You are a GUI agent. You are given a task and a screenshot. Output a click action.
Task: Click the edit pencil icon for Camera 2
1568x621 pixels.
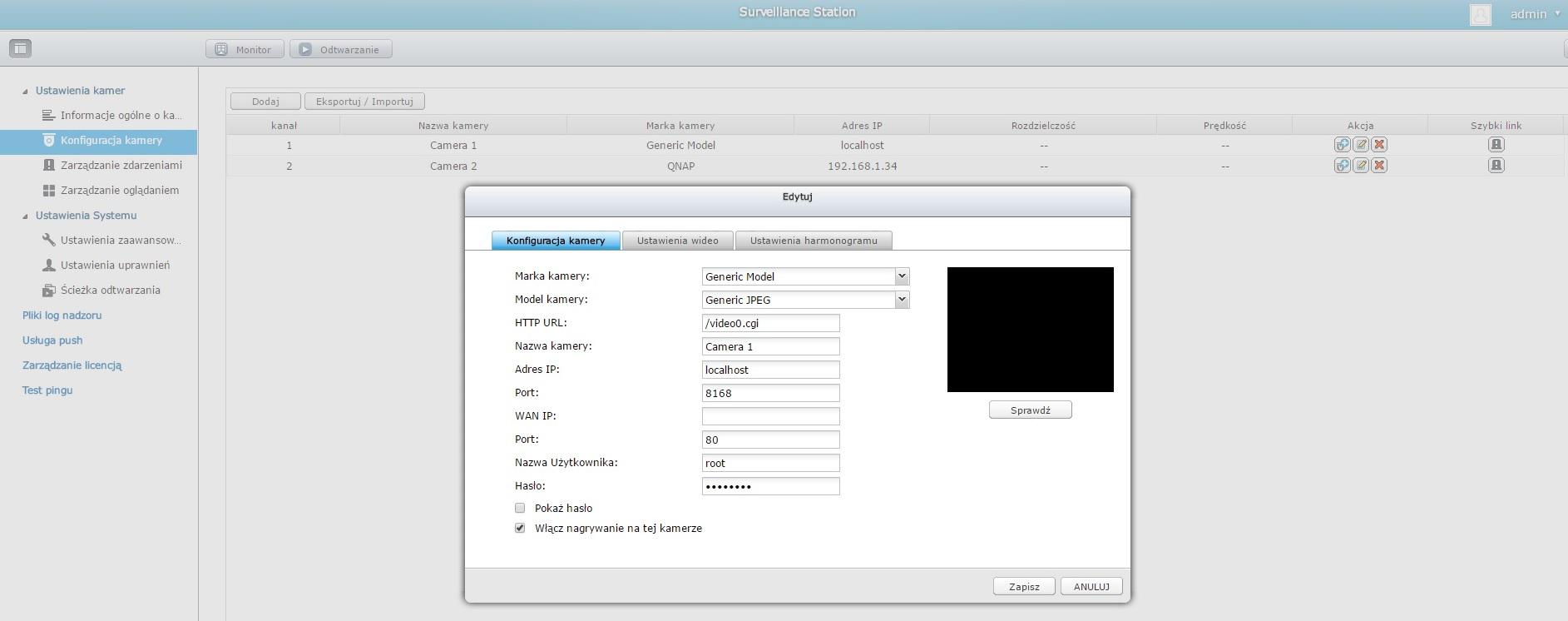(x=1361, y=166)
